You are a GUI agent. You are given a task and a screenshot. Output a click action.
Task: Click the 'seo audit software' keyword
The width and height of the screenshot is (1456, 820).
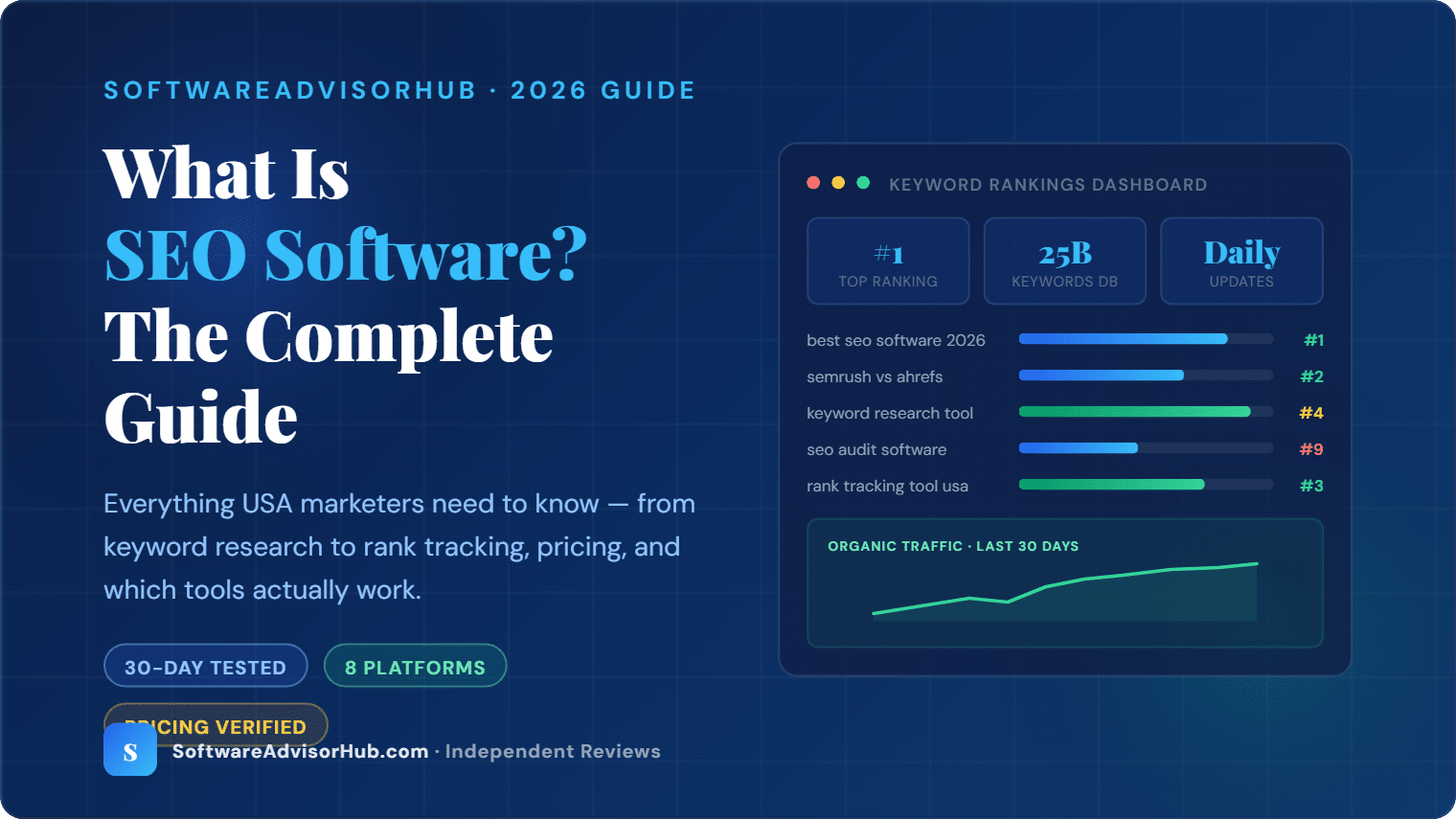tap(876, 449)
